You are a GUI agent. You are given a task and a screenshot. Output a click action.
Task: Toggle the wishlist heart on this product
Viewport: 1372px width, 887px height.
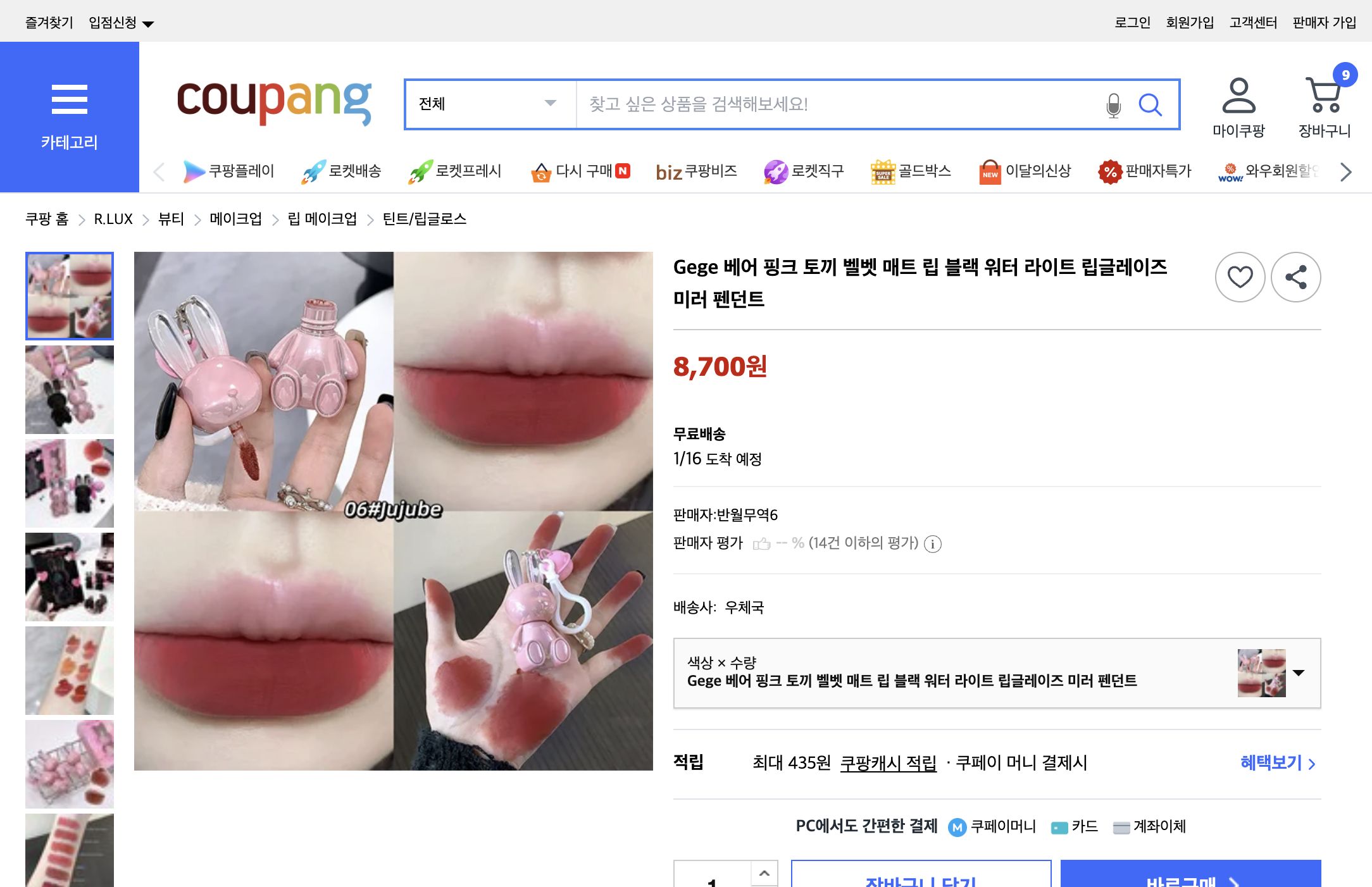(1240, 277)
